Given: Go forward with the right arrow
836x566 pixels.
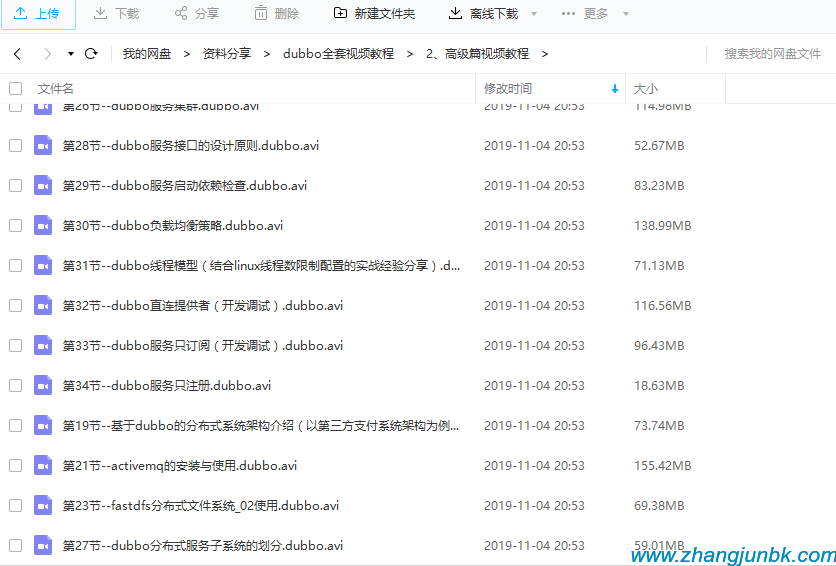Looking at the screenshot, I should click(47, 54).
